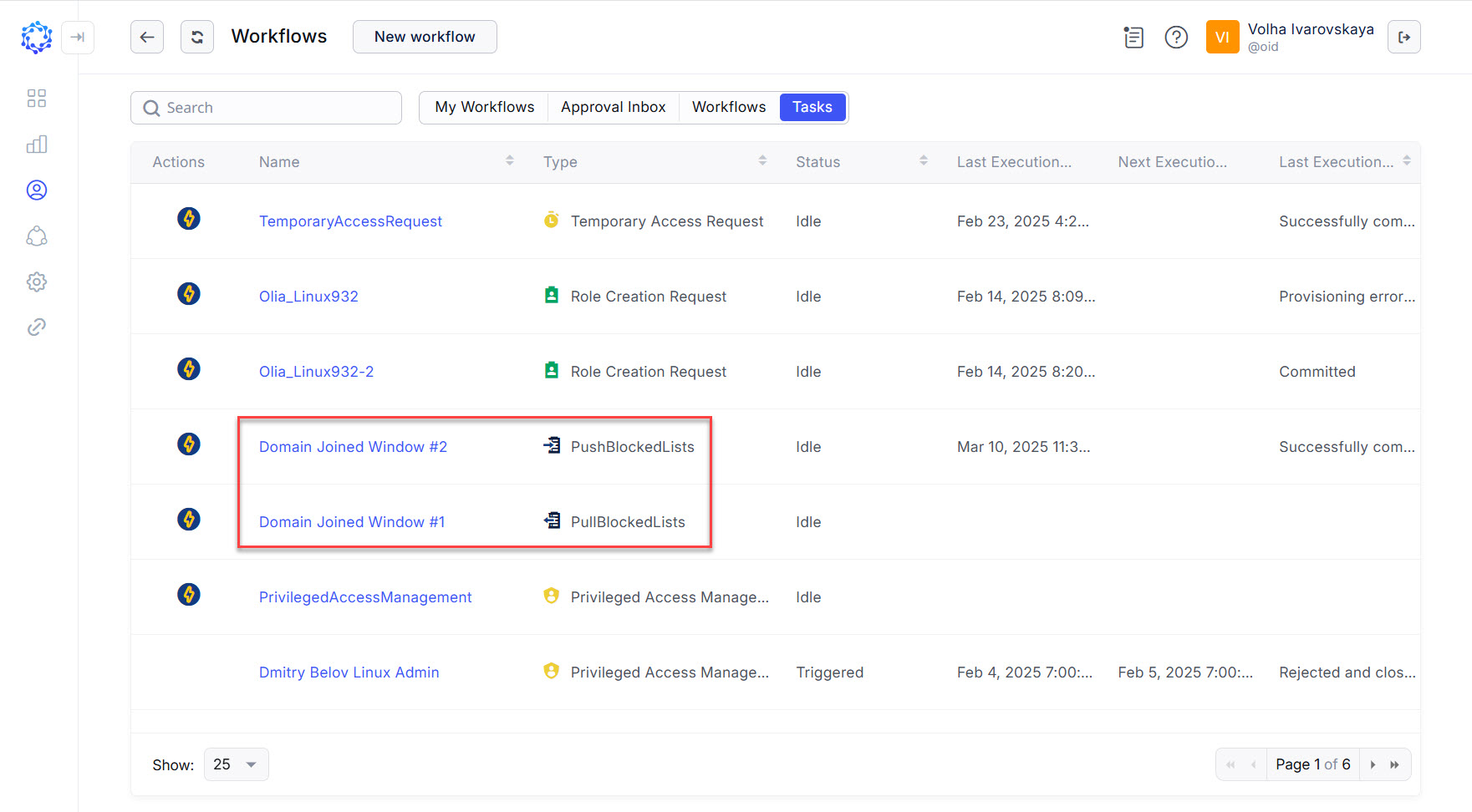Open the help question mark icon
The image size is (1472, 812).
tap(1175, 37)
